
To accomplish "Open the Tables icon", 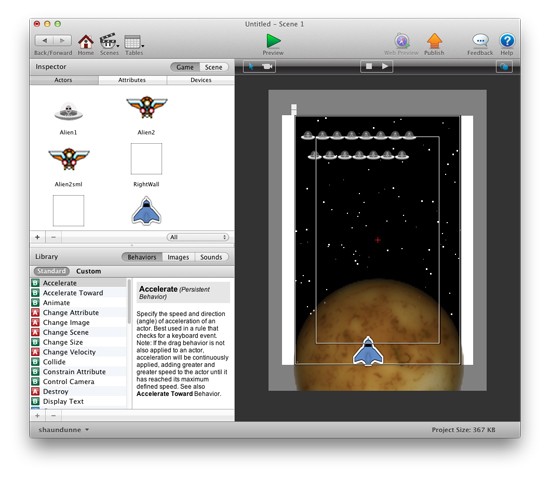I will tap(133, 41).
